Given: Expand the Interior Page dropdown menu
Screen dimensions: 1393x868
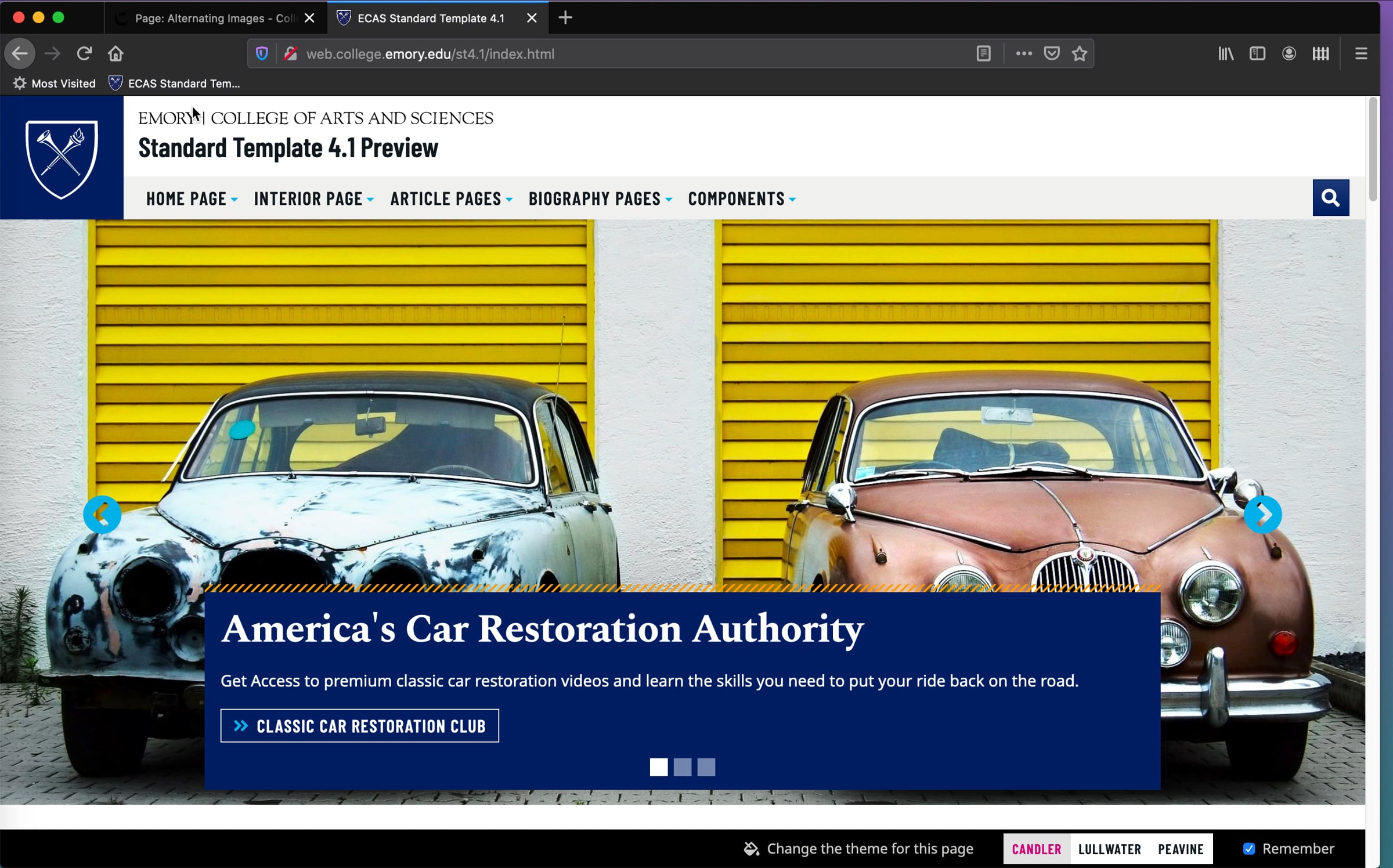Looking at the screenshot, I should pos(314,198).
